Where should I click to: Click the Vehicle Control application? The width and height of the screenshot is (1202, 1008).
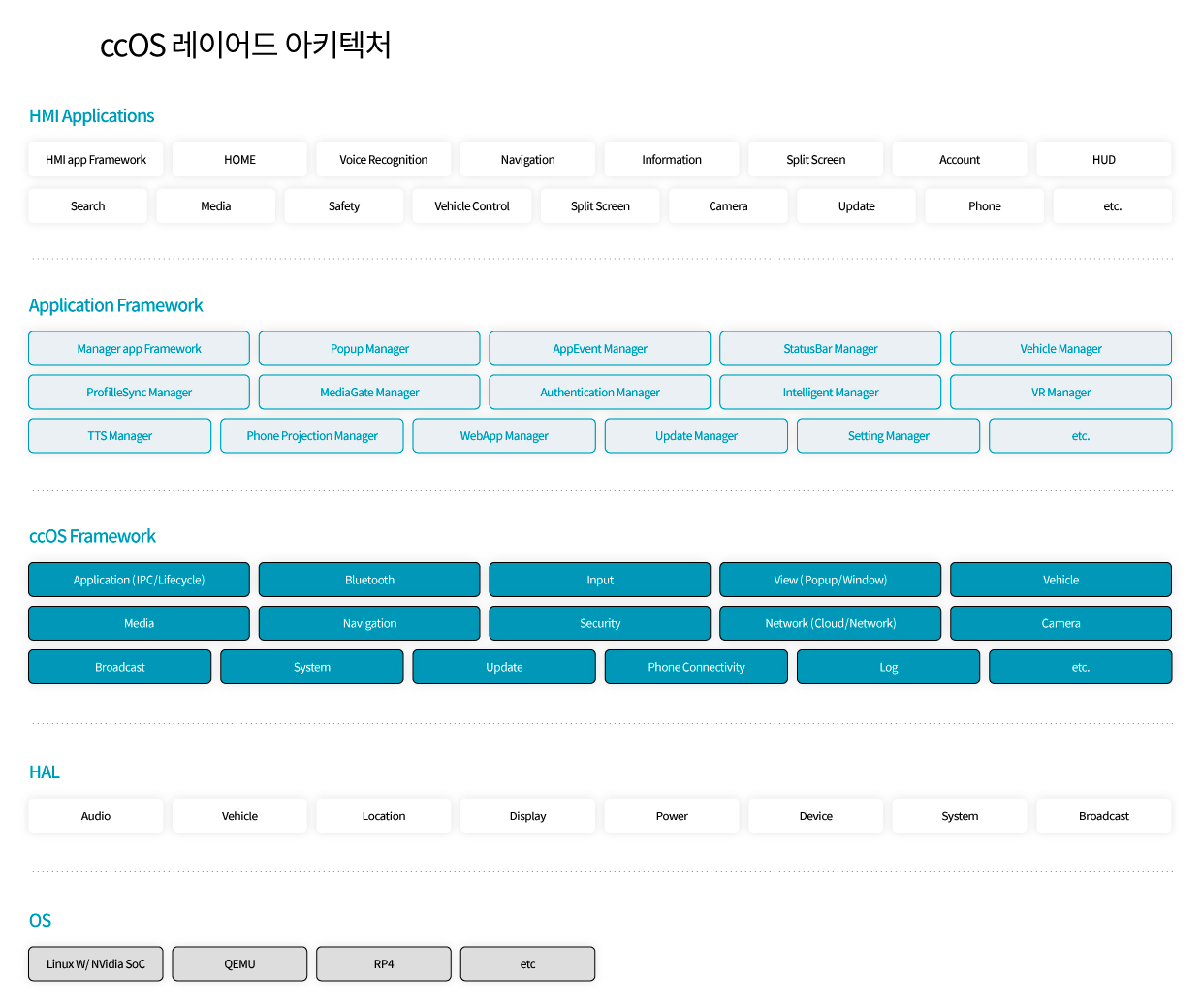(472, 205)
